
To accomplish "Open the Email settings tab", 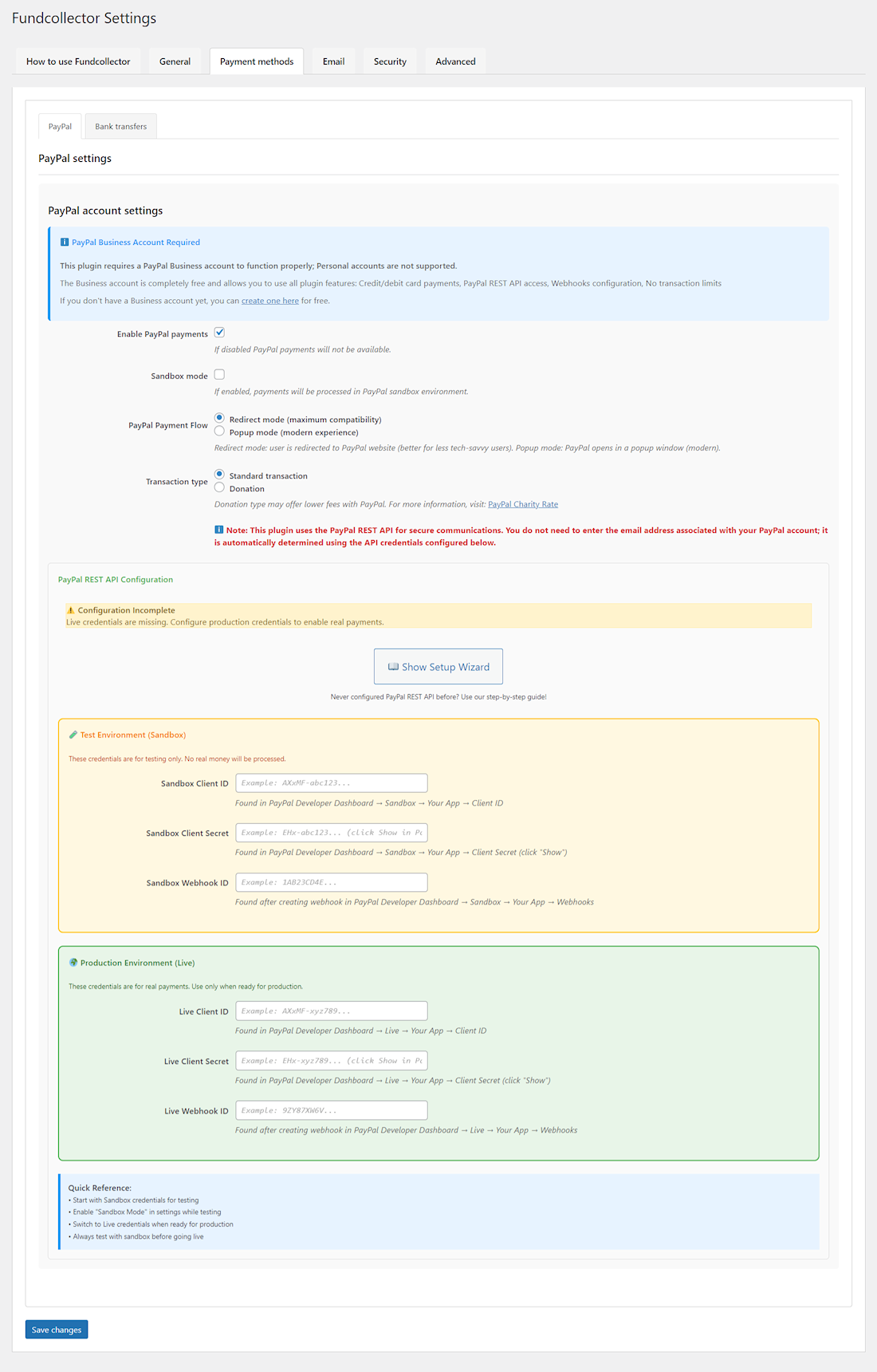I will coord(333,61).
